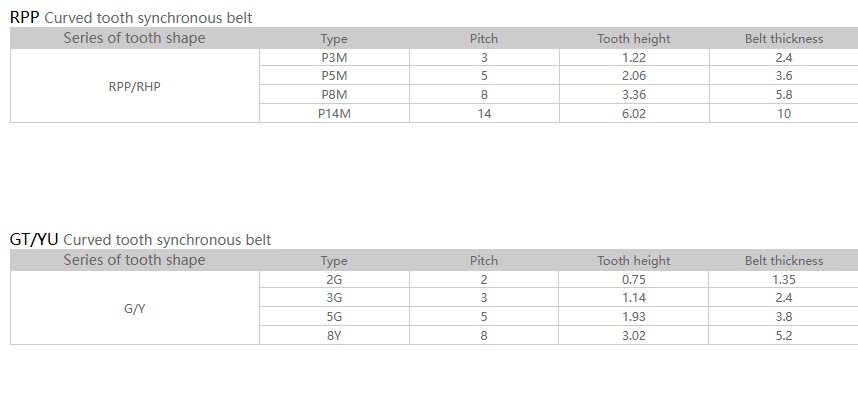Screen dimensions: 858x412
Task: Select the 1.35 belt thickness value
Action: point(784,280)
